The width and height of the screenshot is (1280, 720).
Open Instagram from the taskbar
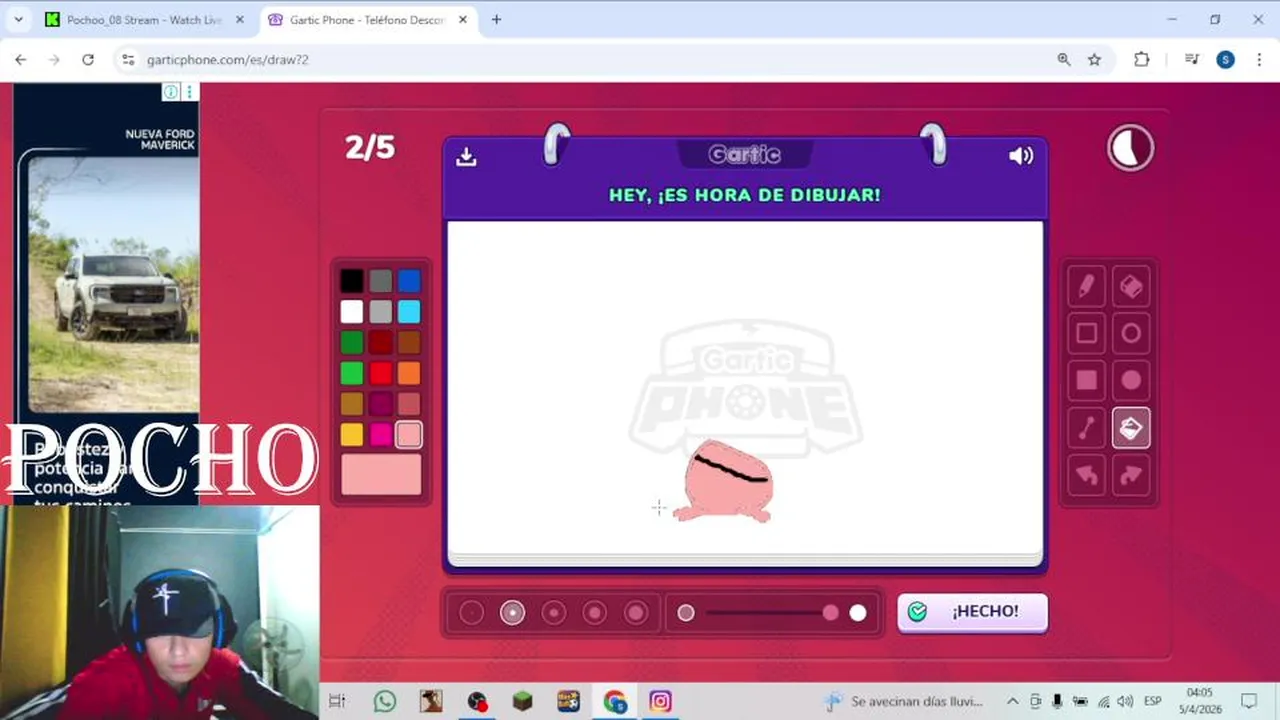point(660,701)
